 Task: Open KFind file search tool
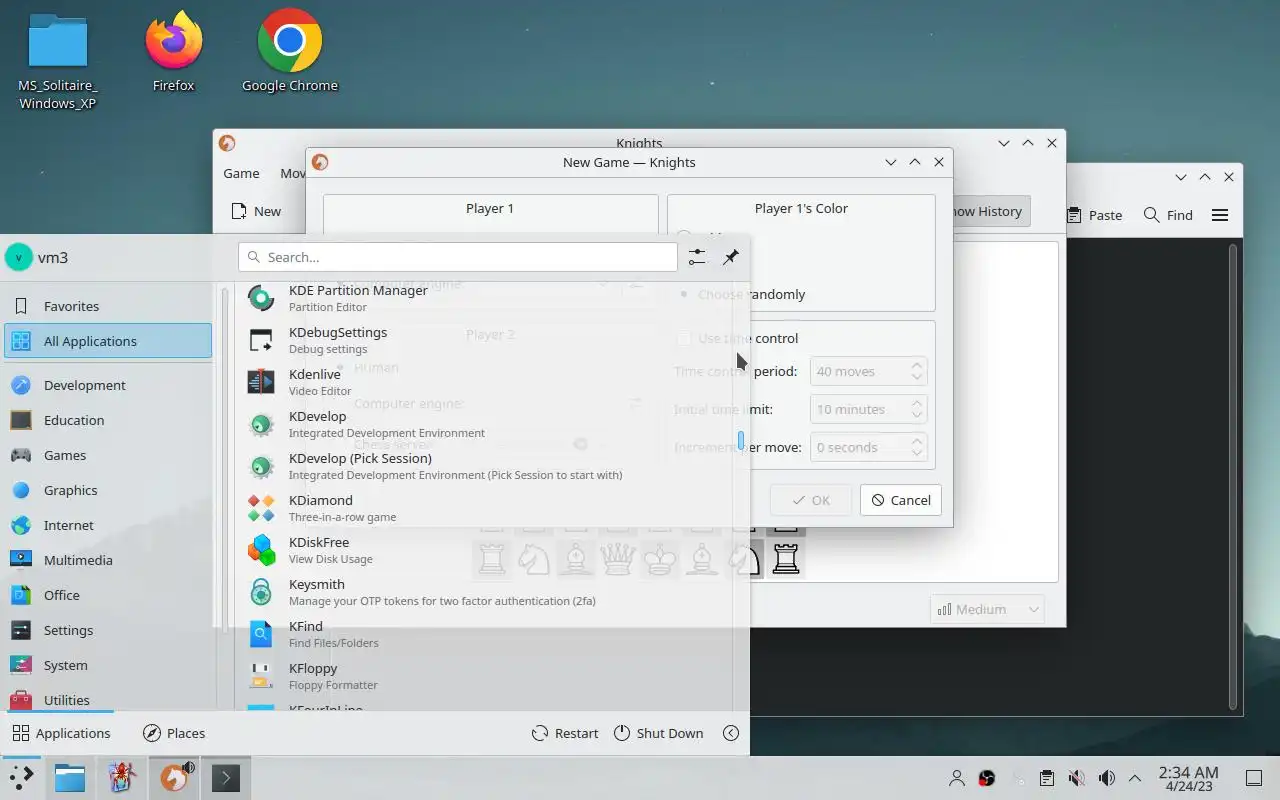[x=486, y=634]
